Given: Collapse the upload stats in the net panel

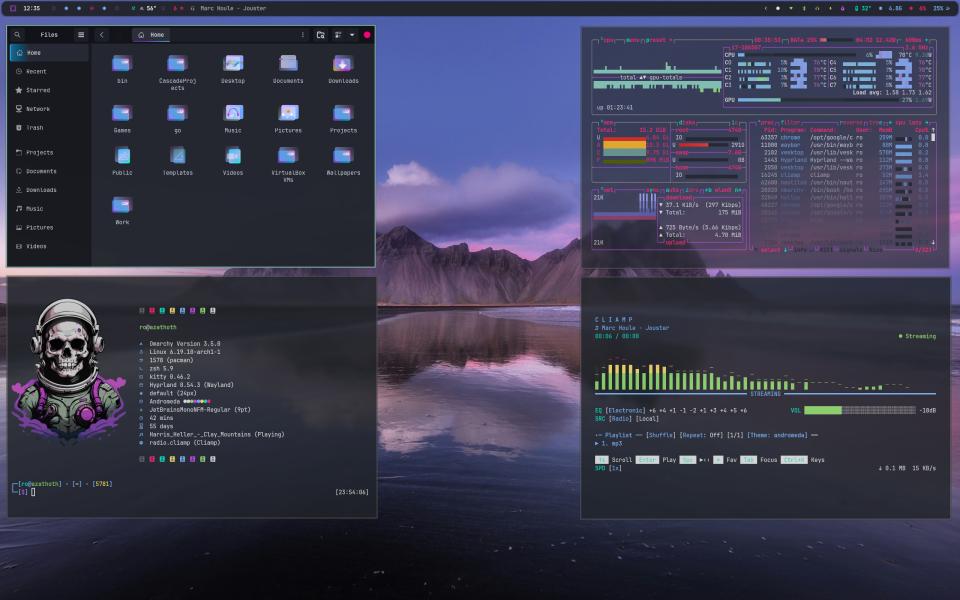Looking at the screenshot, I should 661,227.
